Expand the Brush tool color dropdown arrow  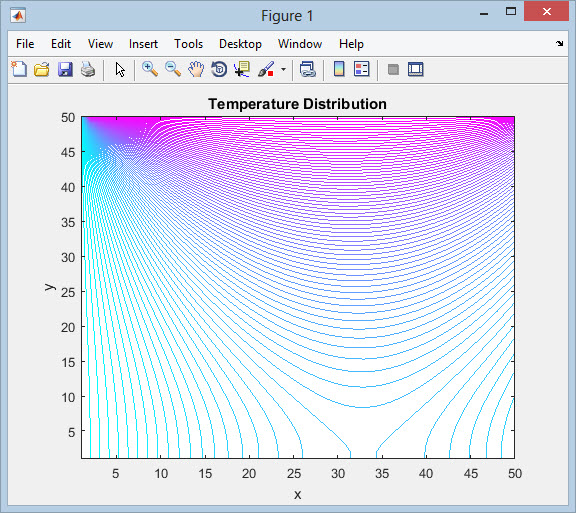(283, 69)
